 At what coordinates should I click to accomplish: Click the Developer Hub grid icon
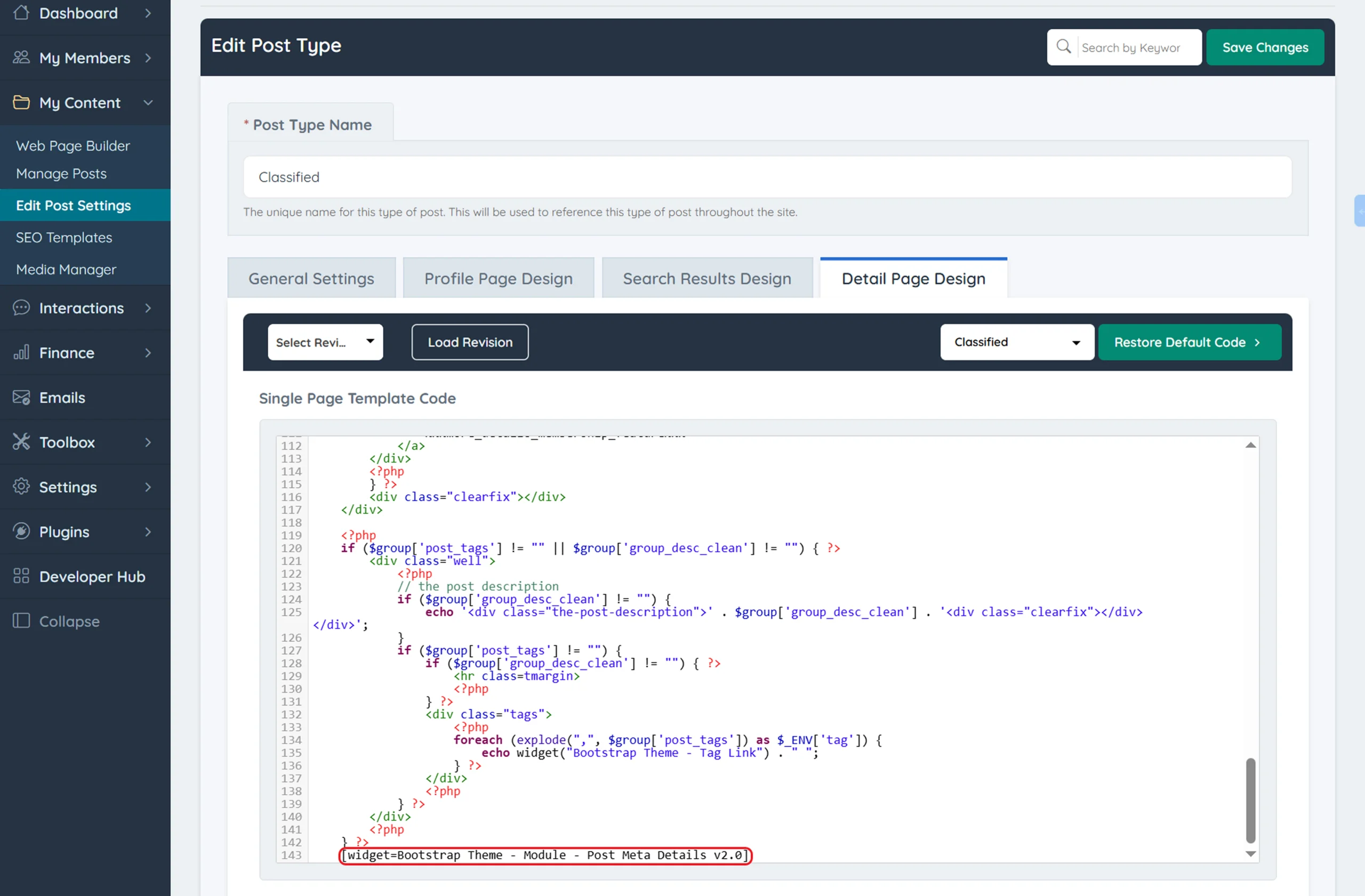[21, 576]
